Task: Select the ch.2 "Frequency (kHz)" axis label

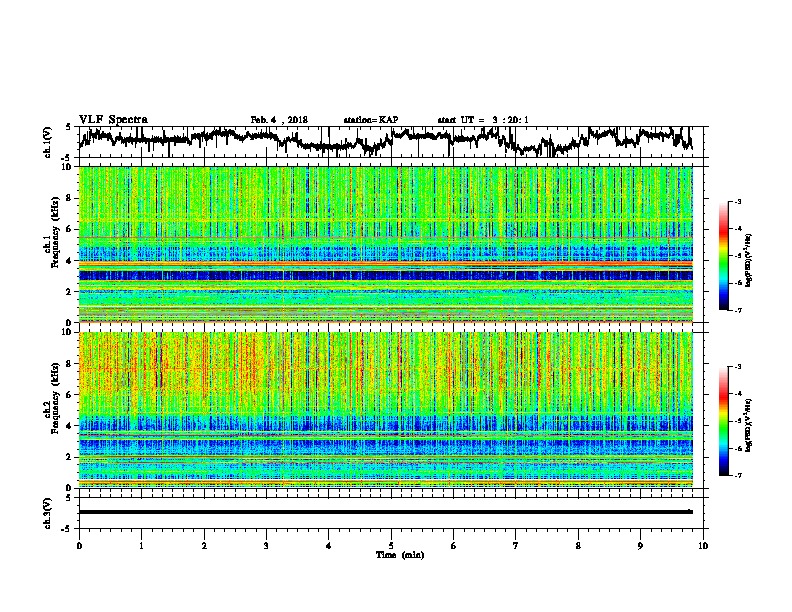Action: point(55,398)
